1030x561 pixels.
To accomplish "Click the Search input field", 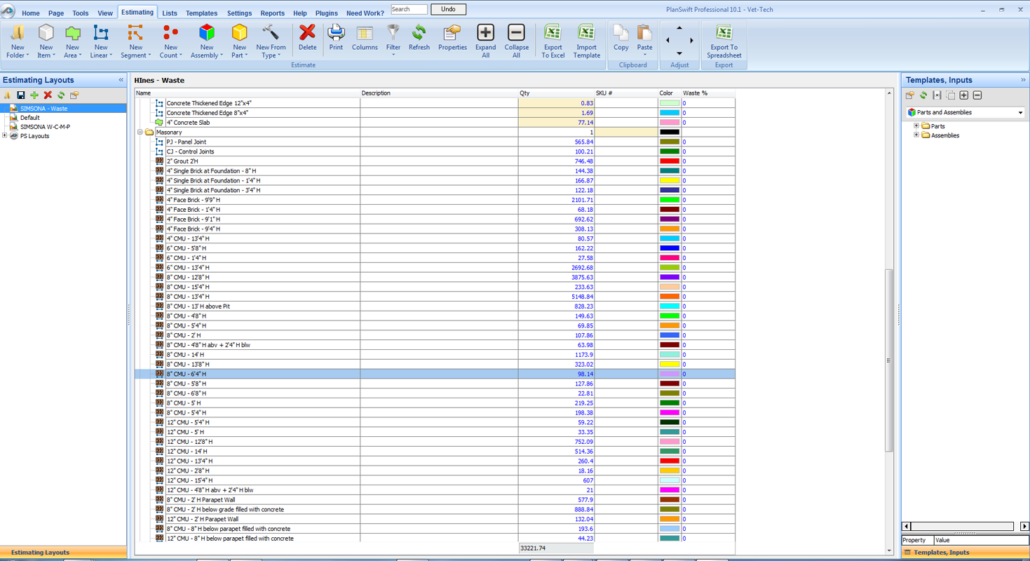I will click(411, 9).
